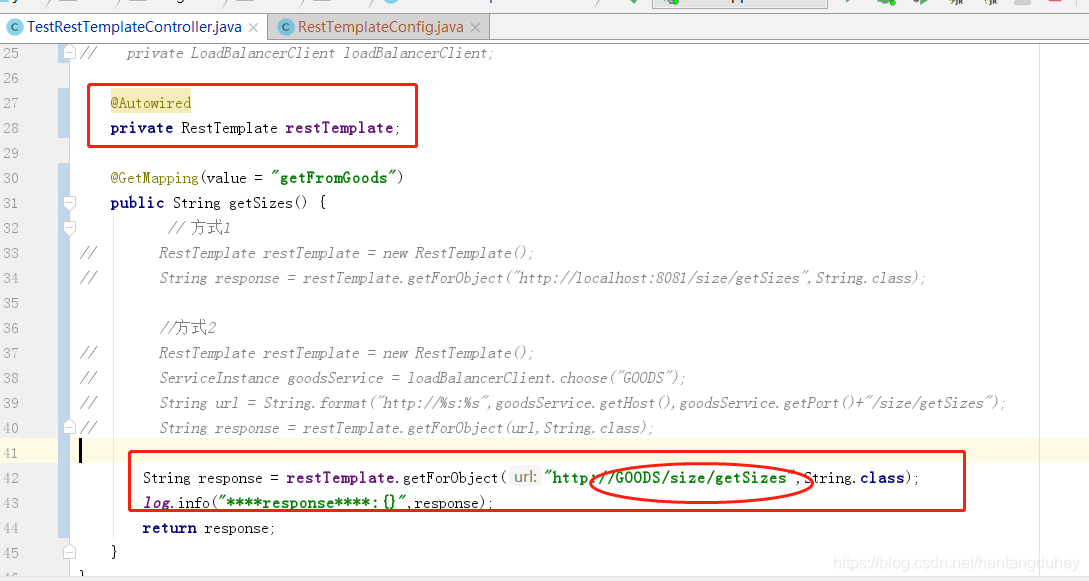Collapse the getSizes method fold at line 31
The height and width of the screenshot is (581, 1089).
(69, 202)
